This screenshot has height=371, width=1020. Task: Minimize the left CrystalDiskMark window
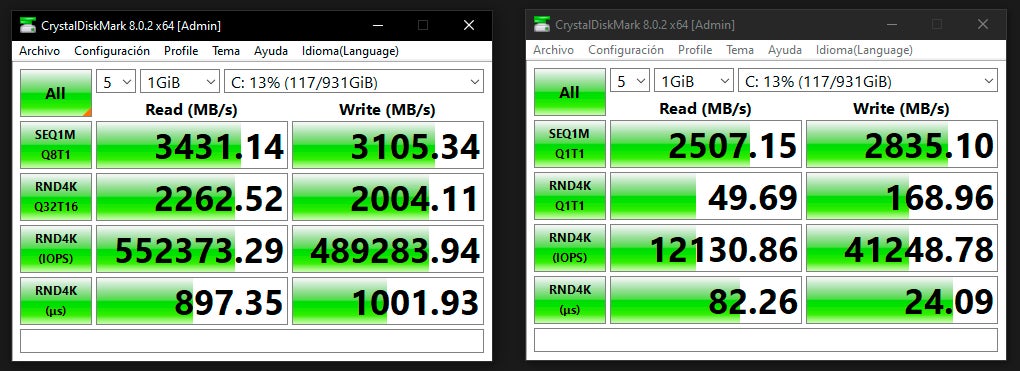(x=377, y=25)
